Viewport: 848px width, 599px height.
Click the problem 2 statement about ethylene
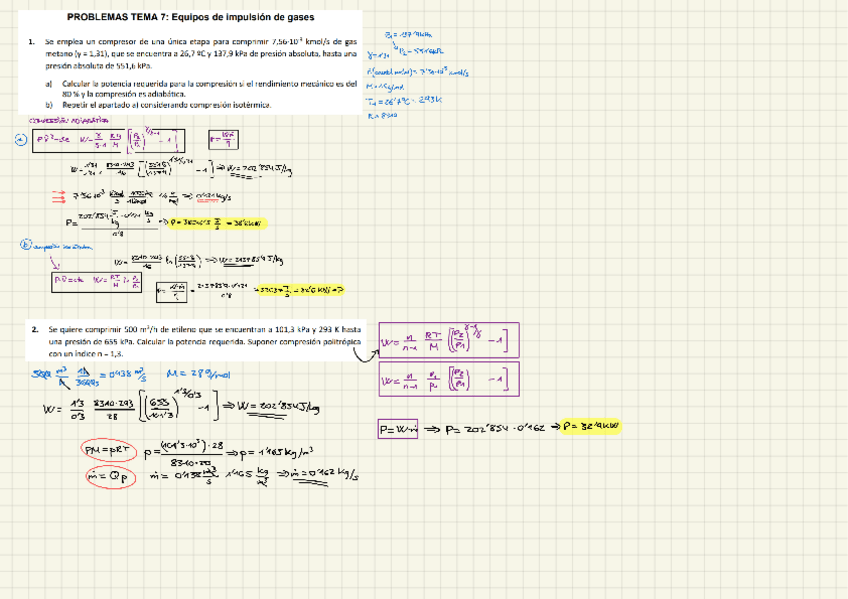tap(200, 341)
